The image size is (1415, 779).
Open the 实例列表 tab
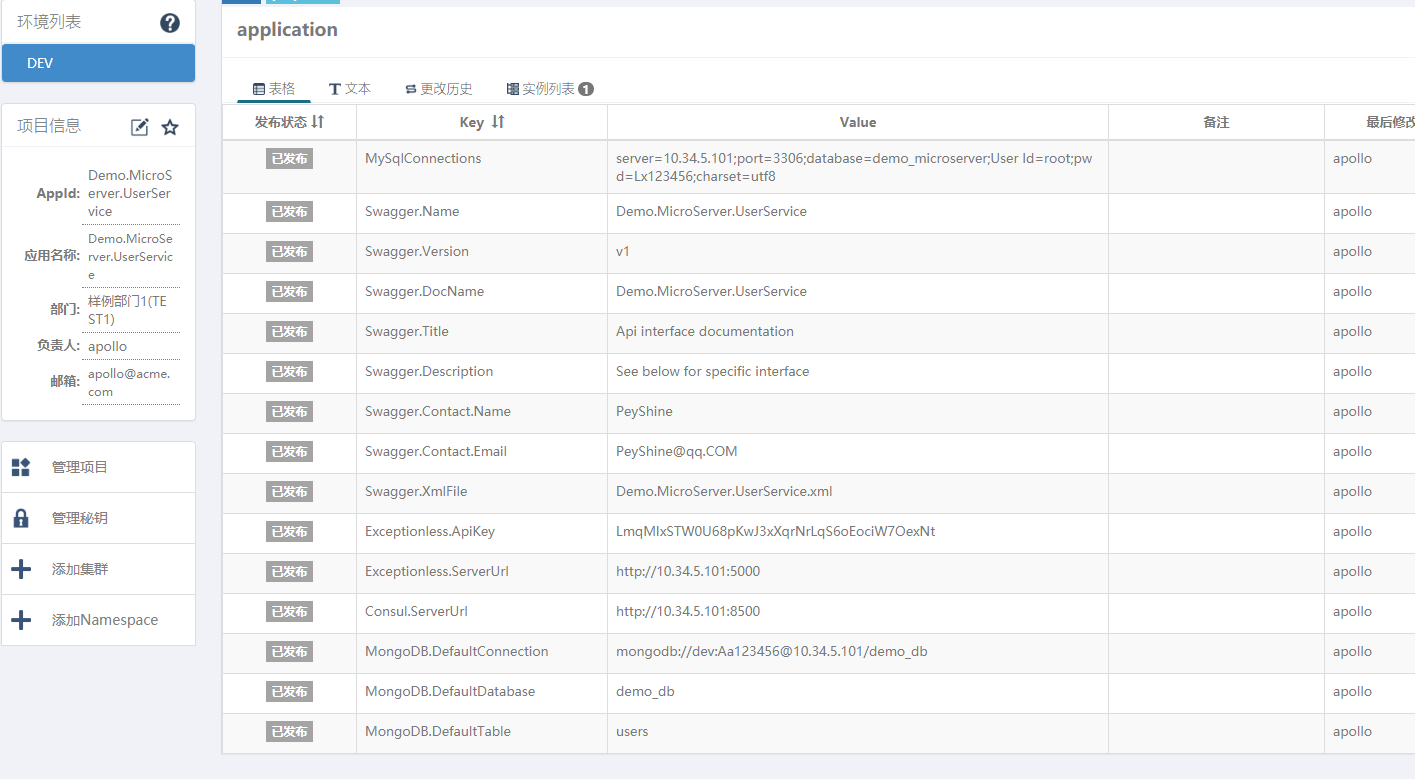point(550,89)
